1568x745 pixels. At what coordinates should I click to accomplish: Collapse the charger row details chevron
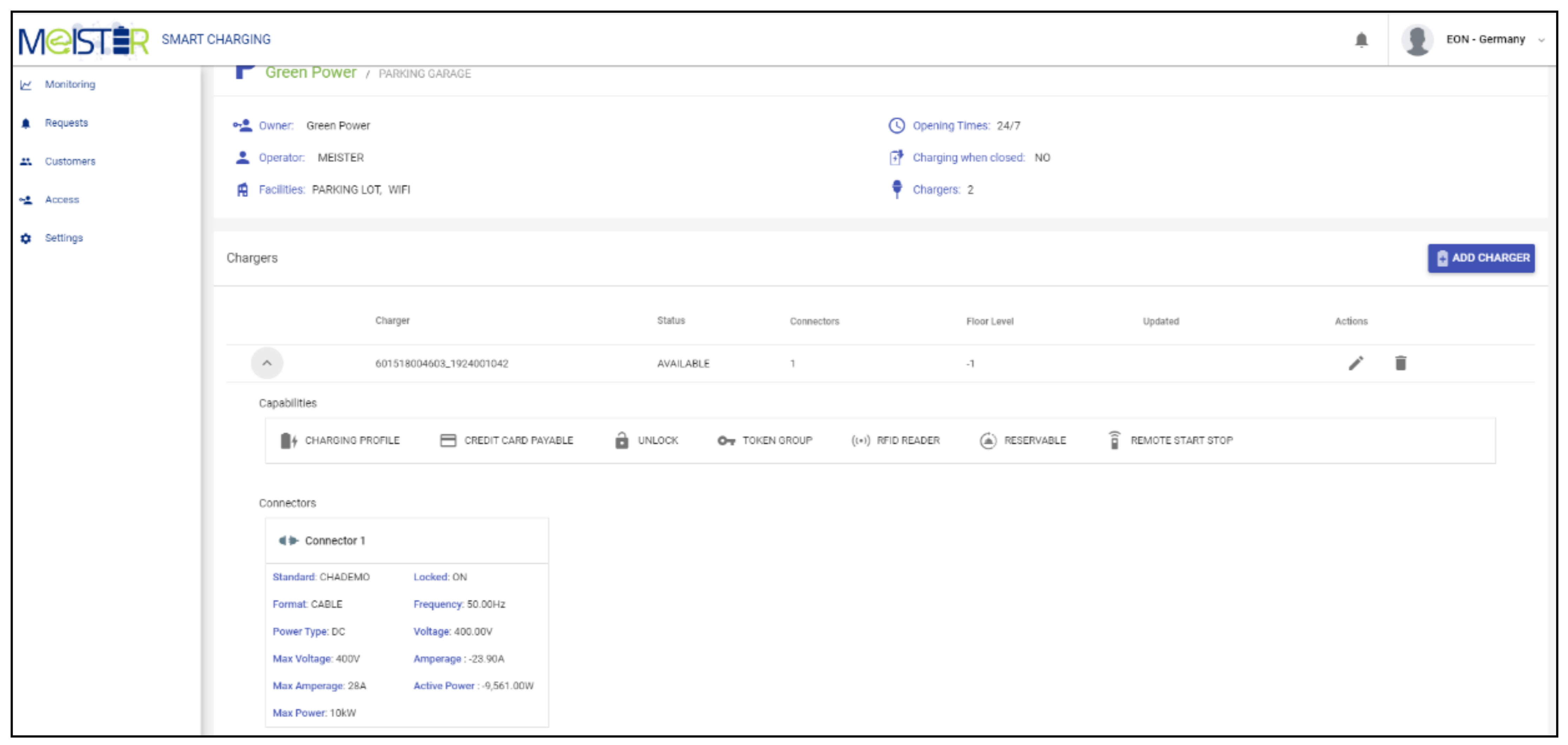[x=267, y=364]
